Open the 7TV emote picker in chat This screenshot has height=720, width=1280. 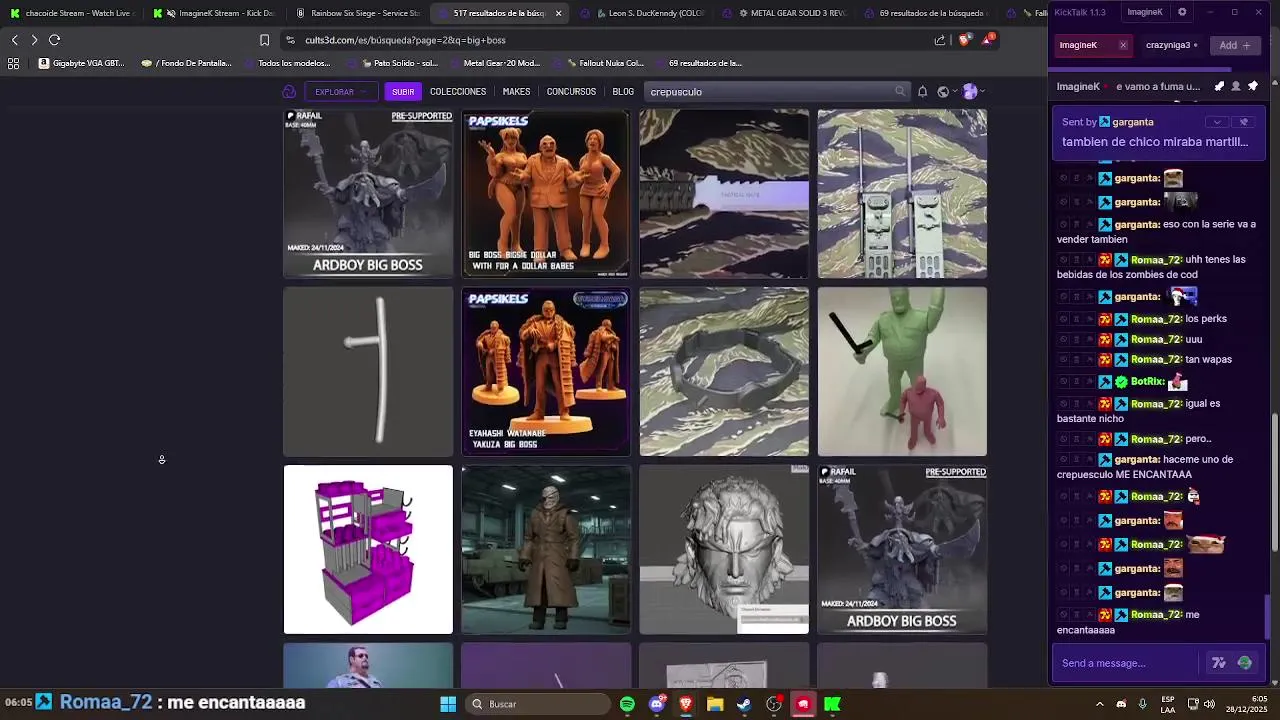(1219, 663)
